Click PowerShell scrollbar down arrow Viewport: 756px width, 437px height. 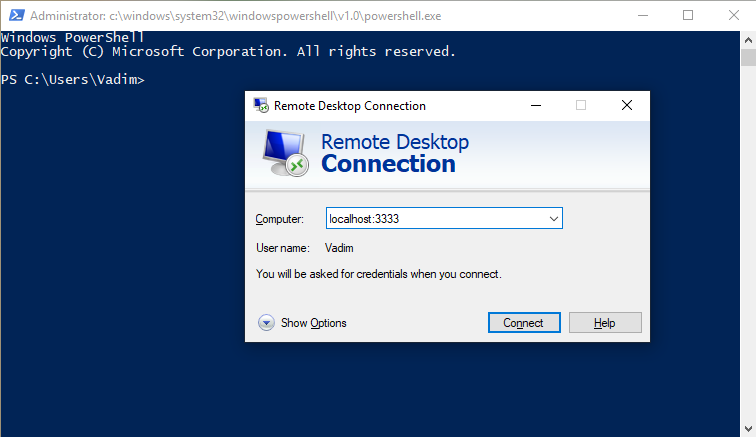click(x=748, y=428)
